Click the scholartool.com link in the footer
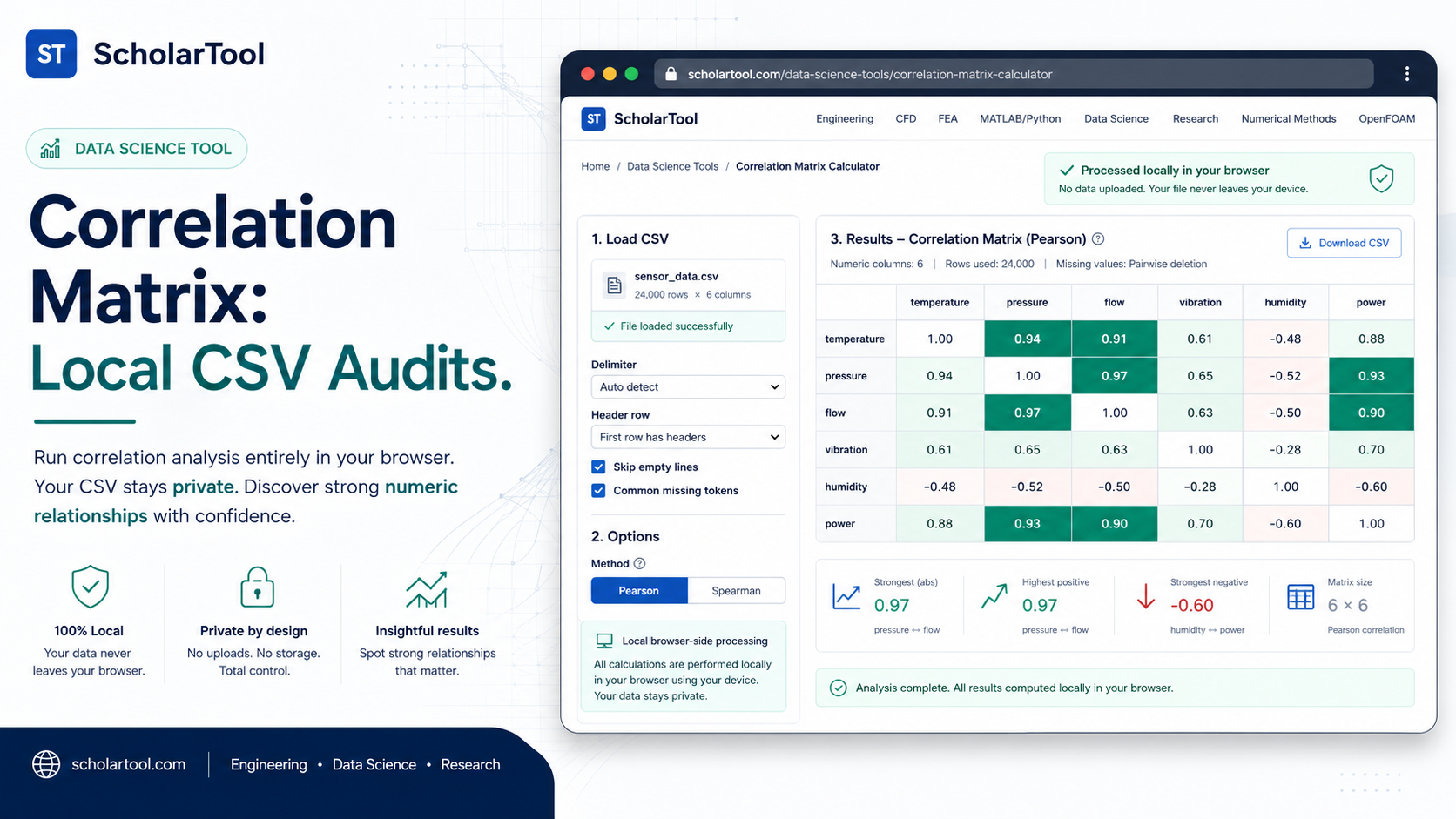1456x819 pixels. coord(129,764)
